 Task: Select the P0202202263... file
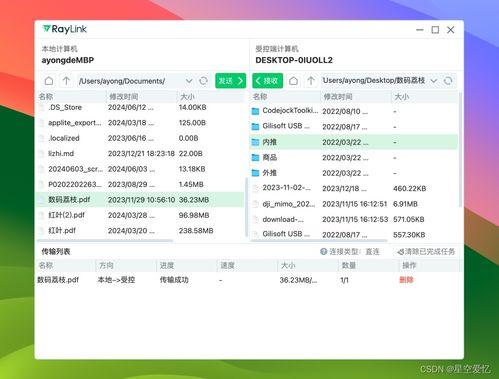pyautogui.click(x=140, y=184)
